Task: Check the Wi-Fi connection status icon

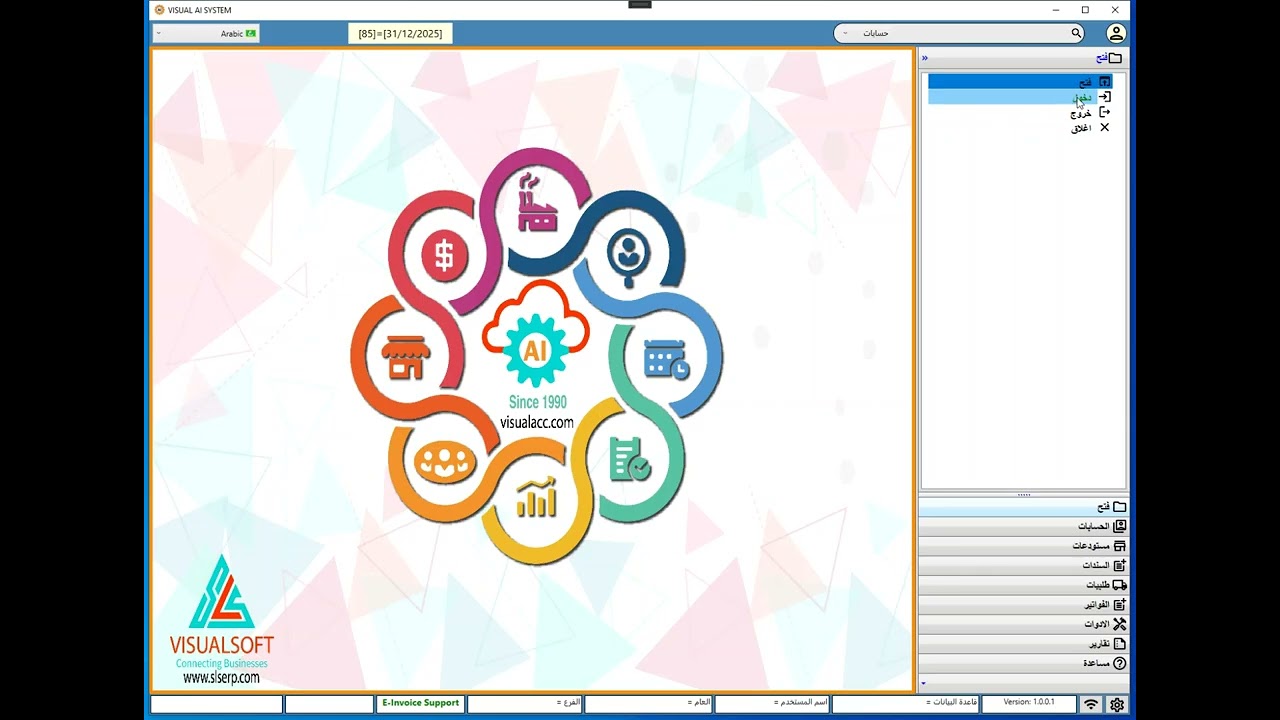Action: tap(1091, 705)
